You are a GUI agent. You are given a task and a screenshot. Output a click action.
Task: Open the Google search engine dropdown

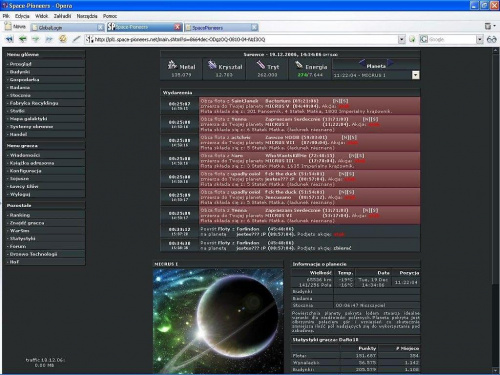pos(479,39)
